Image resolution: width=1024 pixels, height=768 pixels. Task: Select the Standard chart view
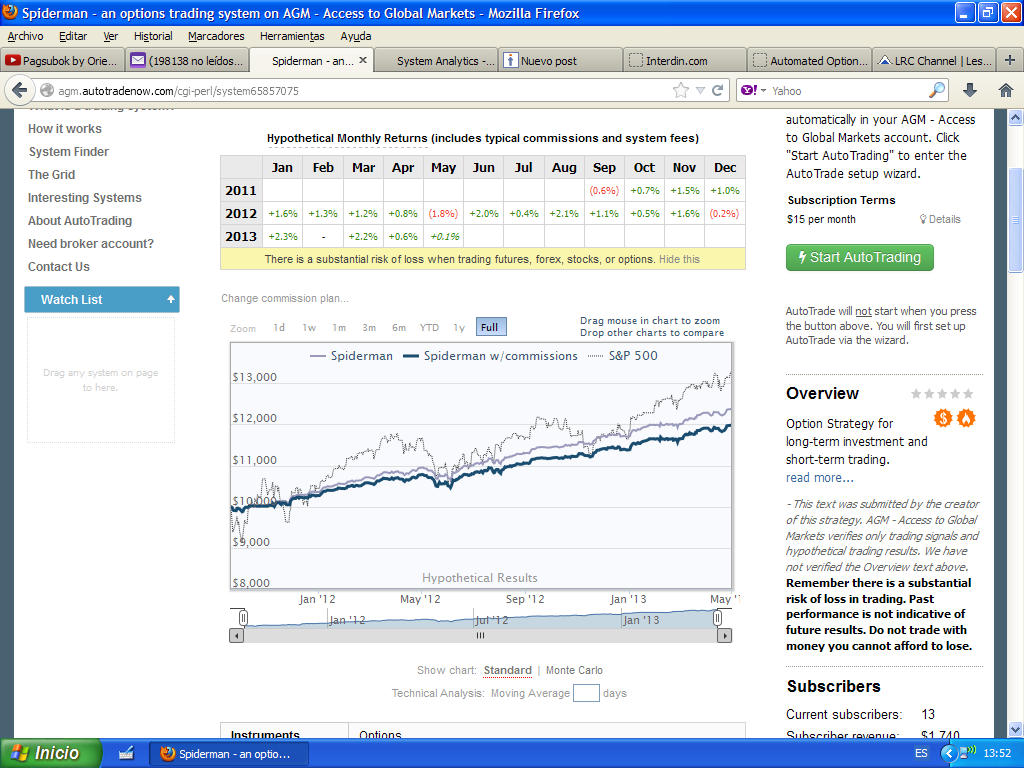[507, 670]
